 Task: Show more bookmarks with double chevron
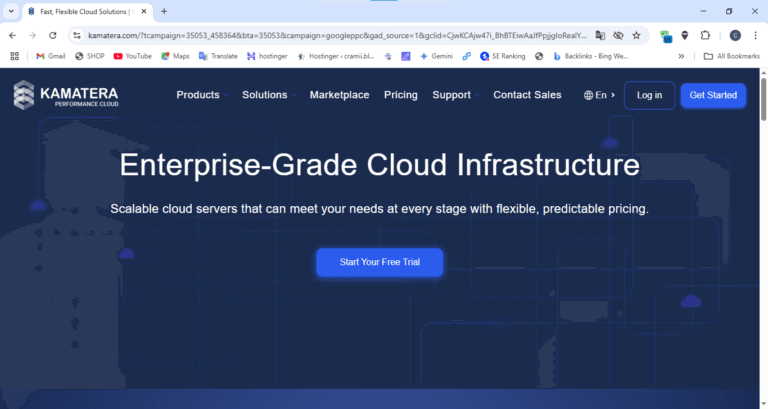(x=681, y=56)
